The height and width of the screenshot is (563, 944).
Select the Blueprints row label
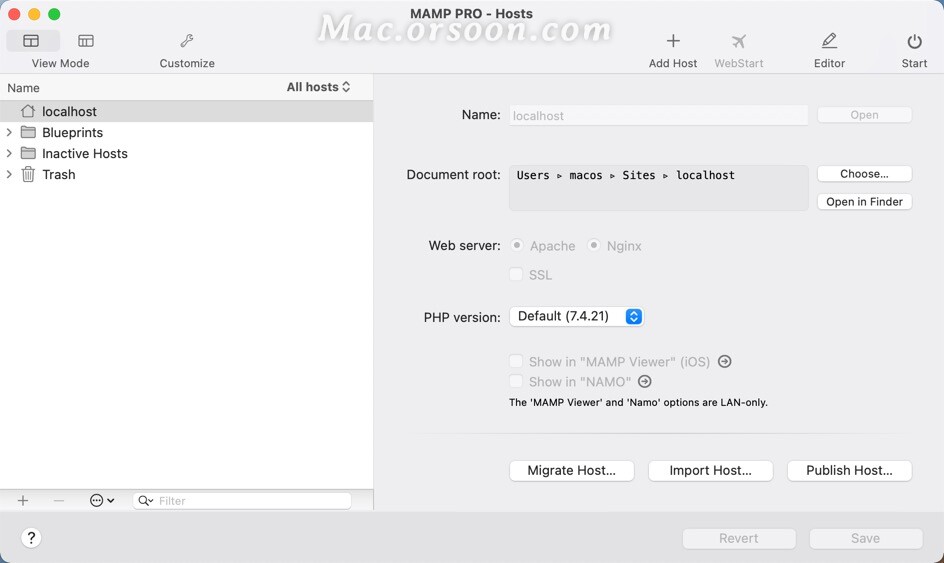click(x=72, y=132)
